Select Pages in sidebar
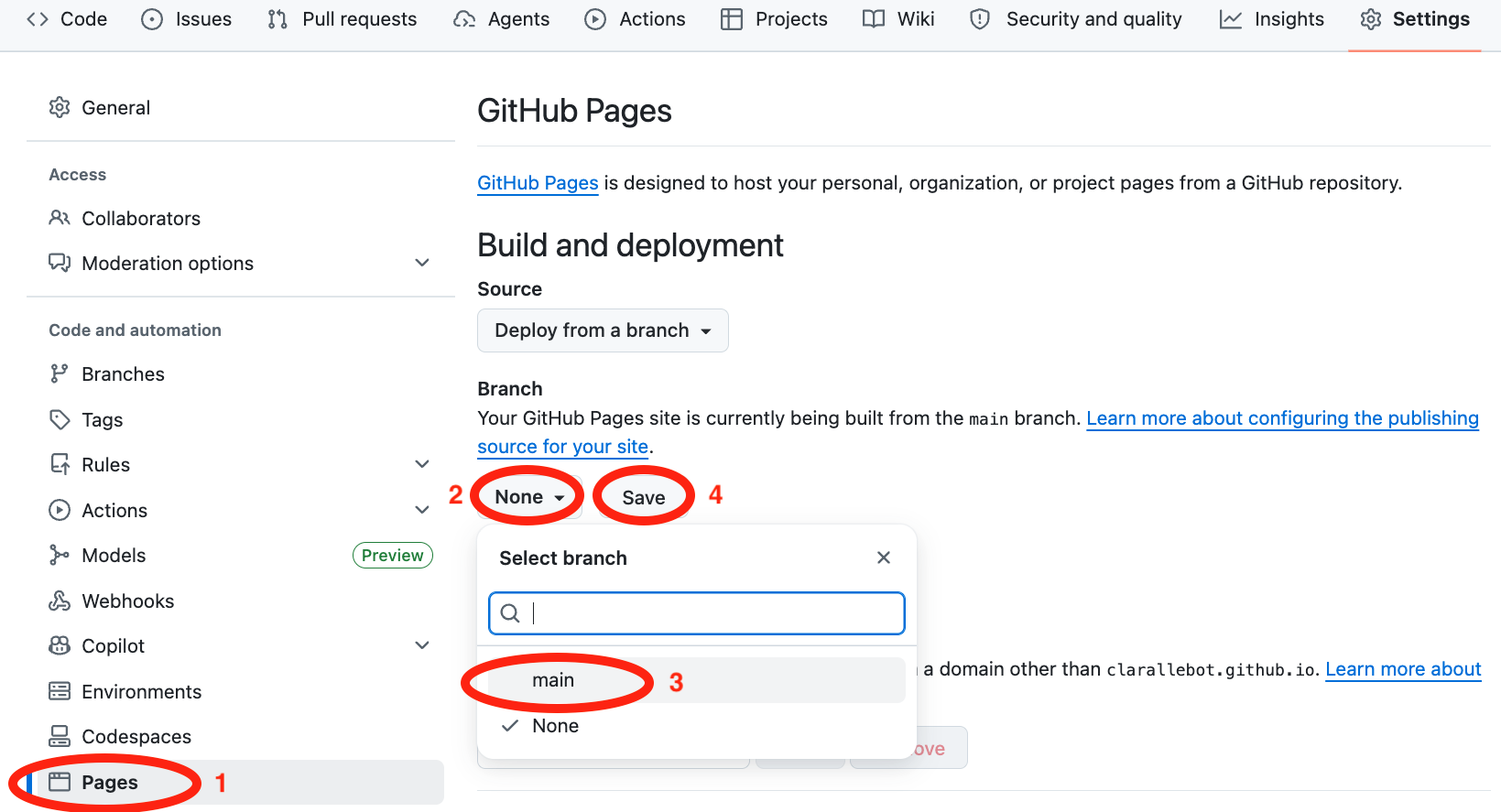 (235, 783)
